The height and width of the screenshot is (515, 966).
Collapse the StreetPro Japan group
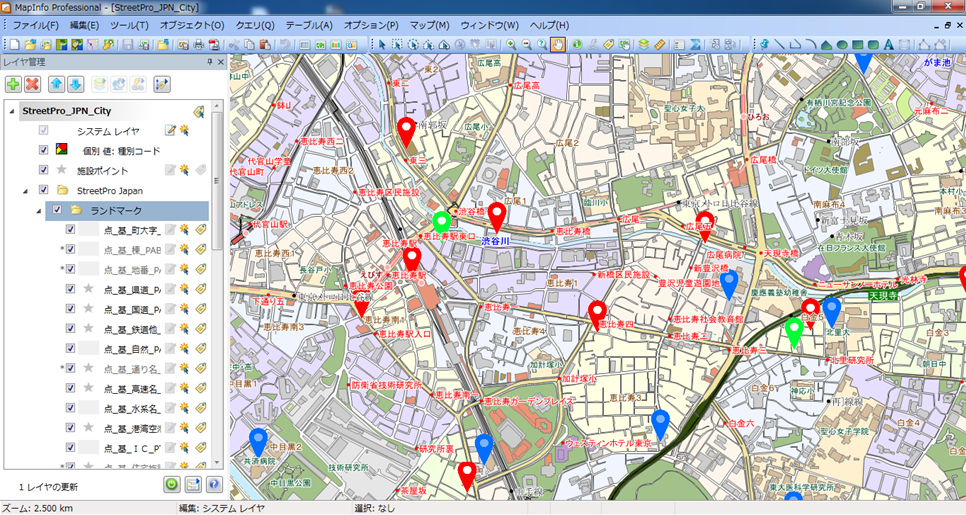(26, 191)
